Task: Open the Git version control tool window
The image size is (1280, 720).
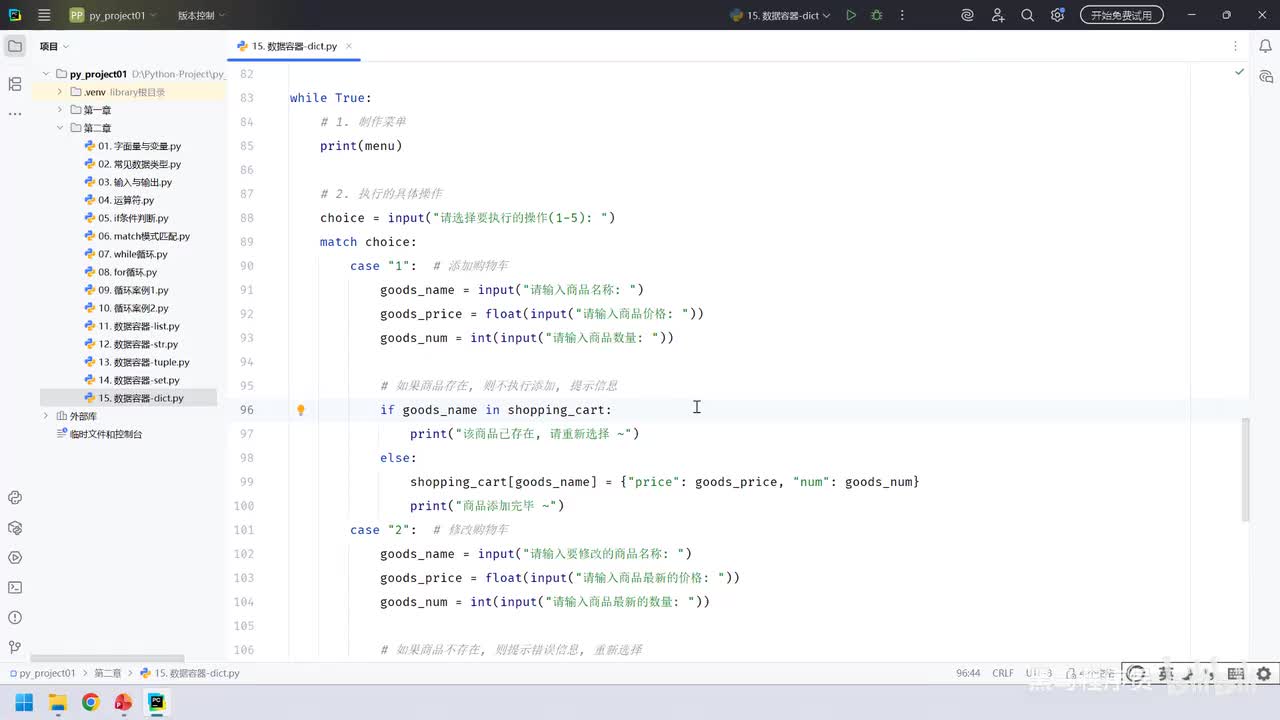Action: pos(15,648)
